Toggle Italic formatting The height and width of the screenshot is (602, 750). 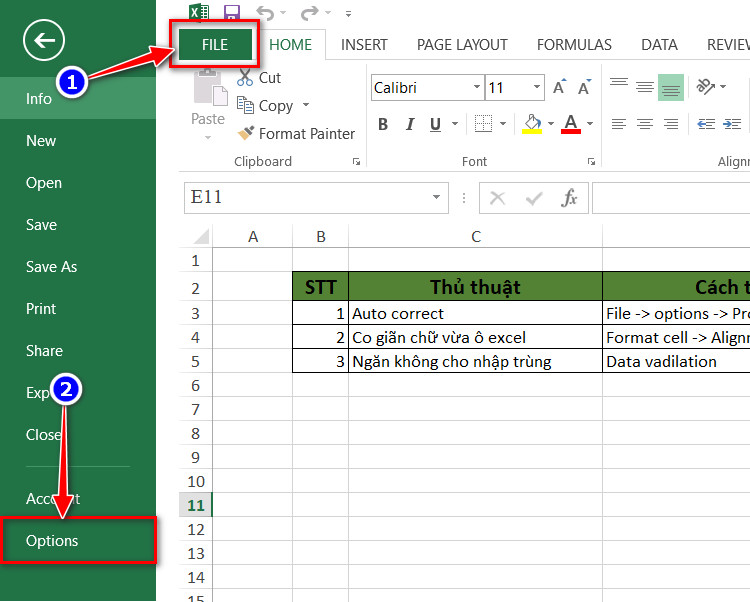click(x=409, y=124)
